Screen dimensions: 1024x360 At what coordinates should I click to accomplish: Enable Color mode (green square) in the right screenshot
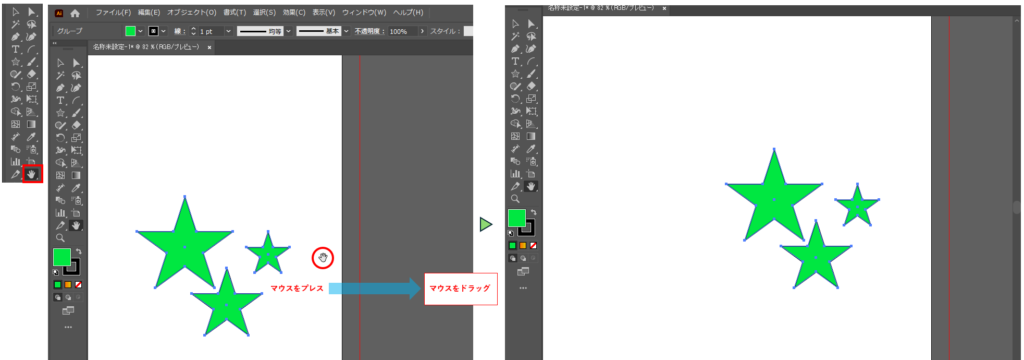(x=513, y=246)
